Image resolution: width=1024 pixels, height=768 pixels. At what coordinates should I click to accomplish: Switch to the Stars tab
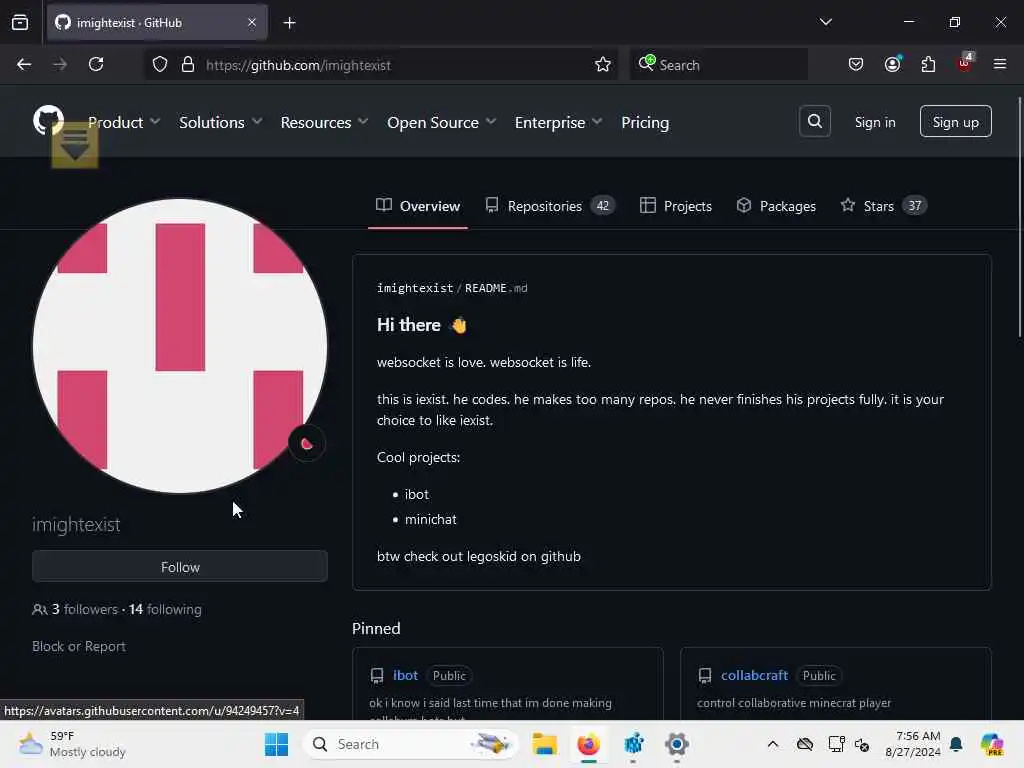[x=884, y=206]
